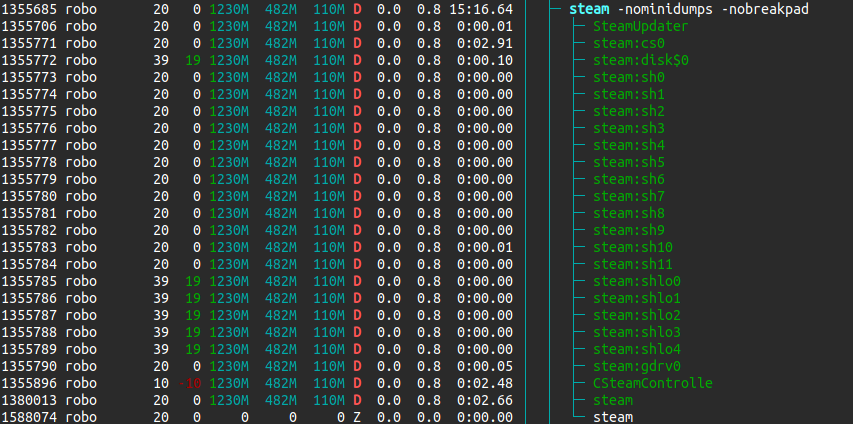Click the Z state of process 1588074

coord(357,417)
